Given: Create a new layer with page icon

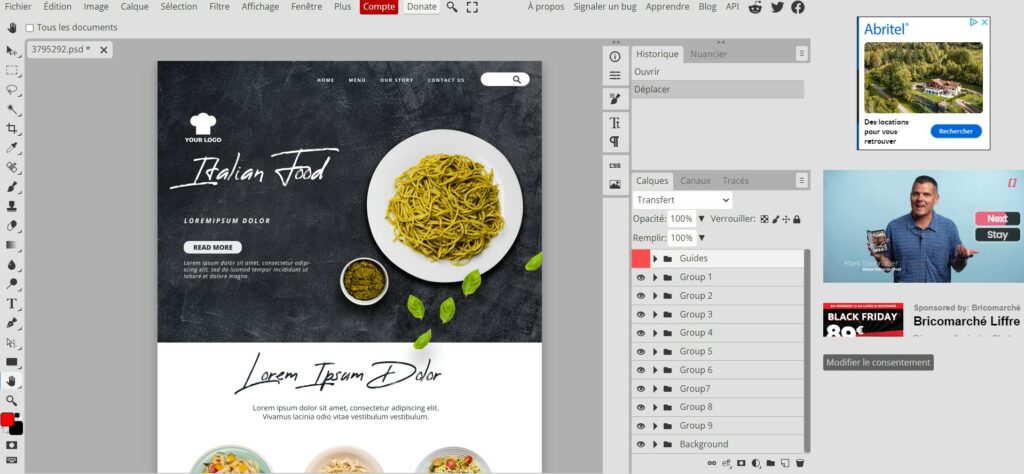Looking at the screenshot, I should [785, 463].
